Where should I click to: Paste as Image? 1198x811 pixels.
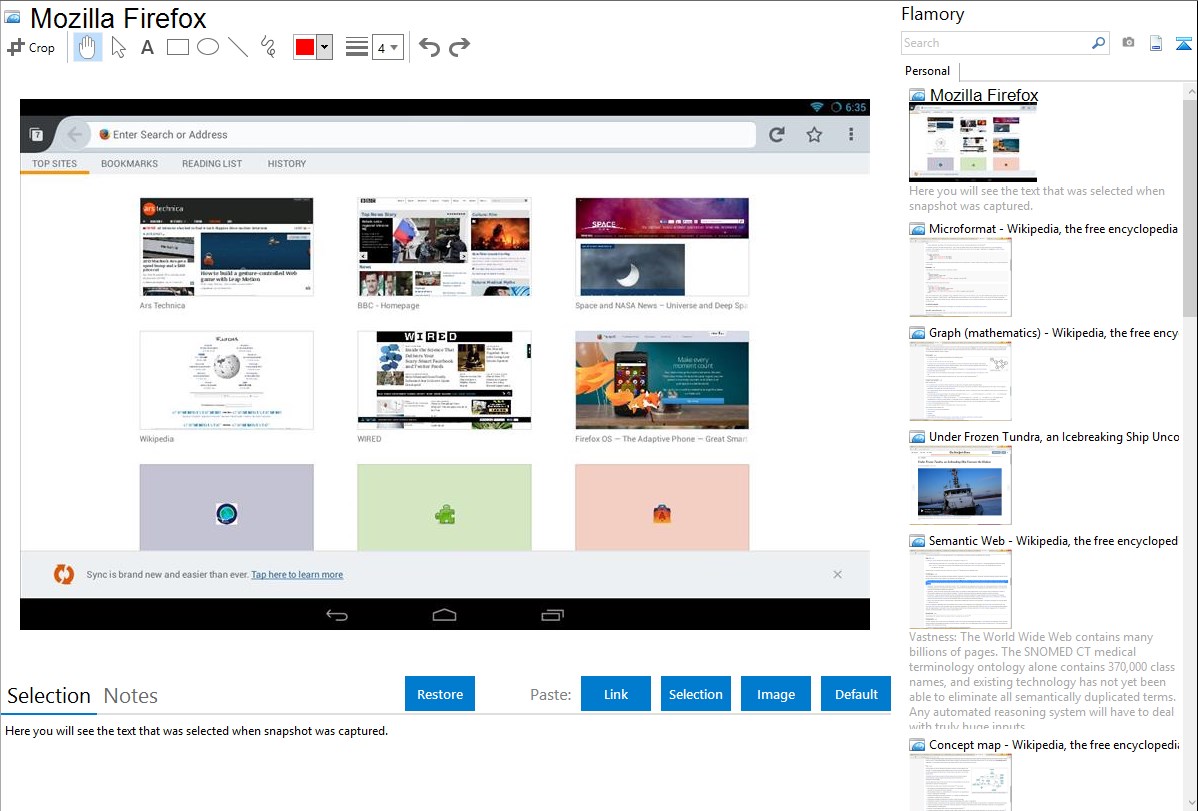[775, 694]
